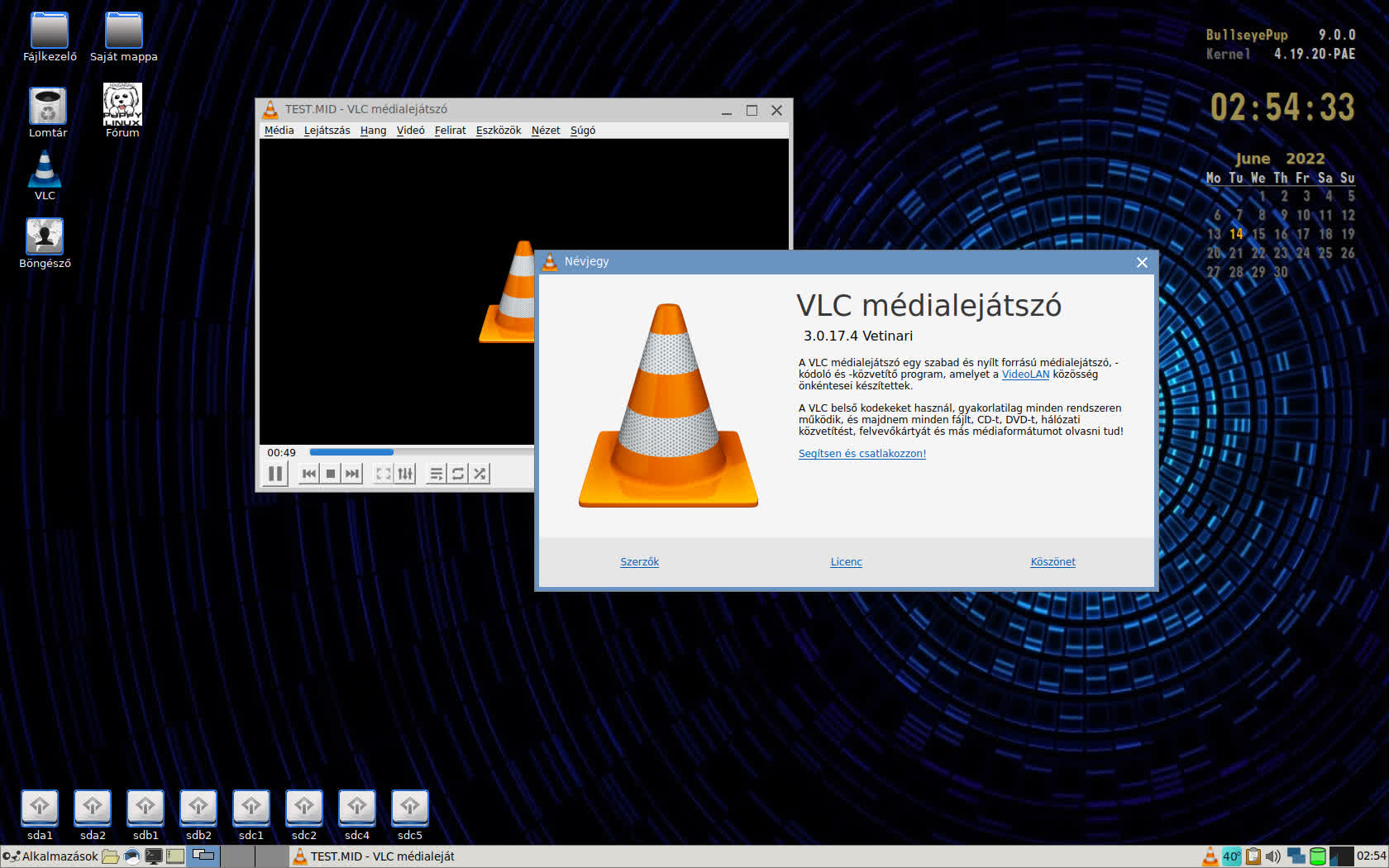Image resolution: width=1389 pixels, height=868 pixels.
Task: Open the Súgó menu
Action: click(x=583, y=131)
